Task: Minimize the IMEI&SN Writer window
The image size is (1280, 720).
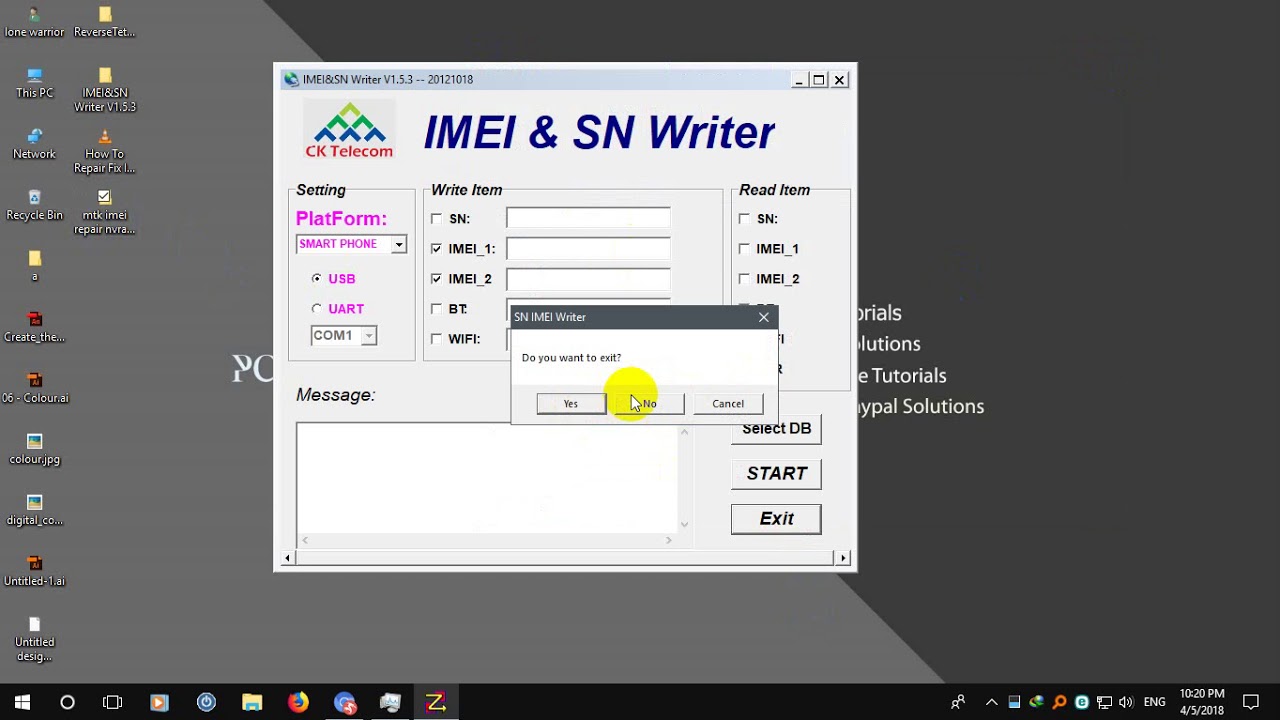Action: coord(798,80)
